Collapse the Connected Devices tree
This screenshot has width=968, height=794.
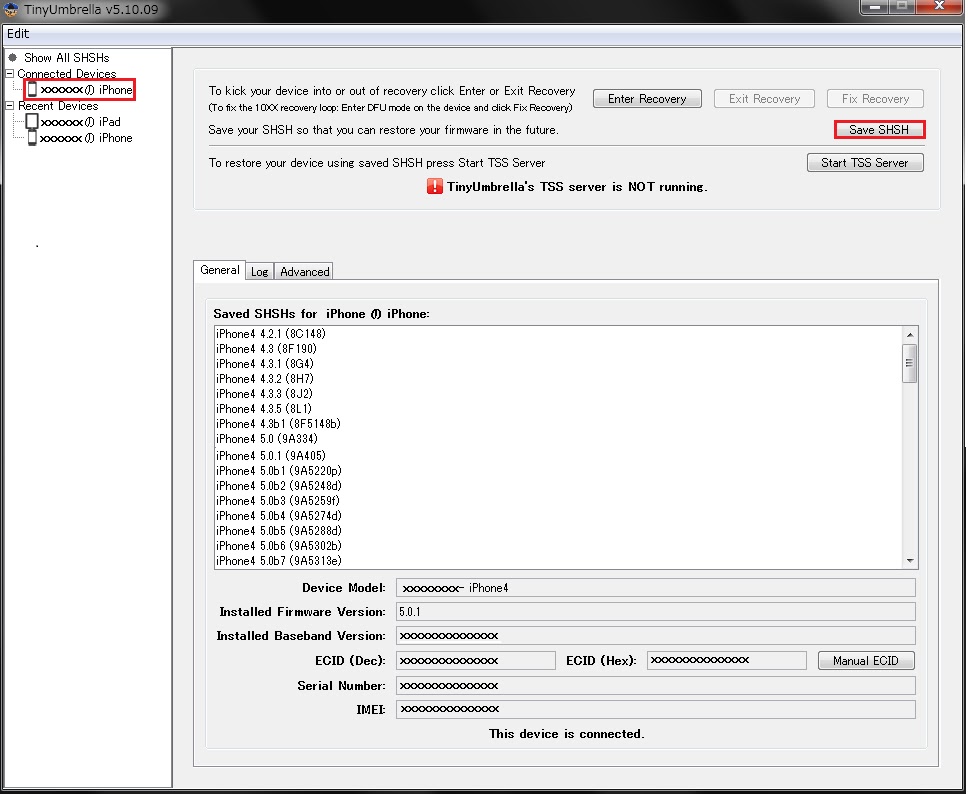8,73
